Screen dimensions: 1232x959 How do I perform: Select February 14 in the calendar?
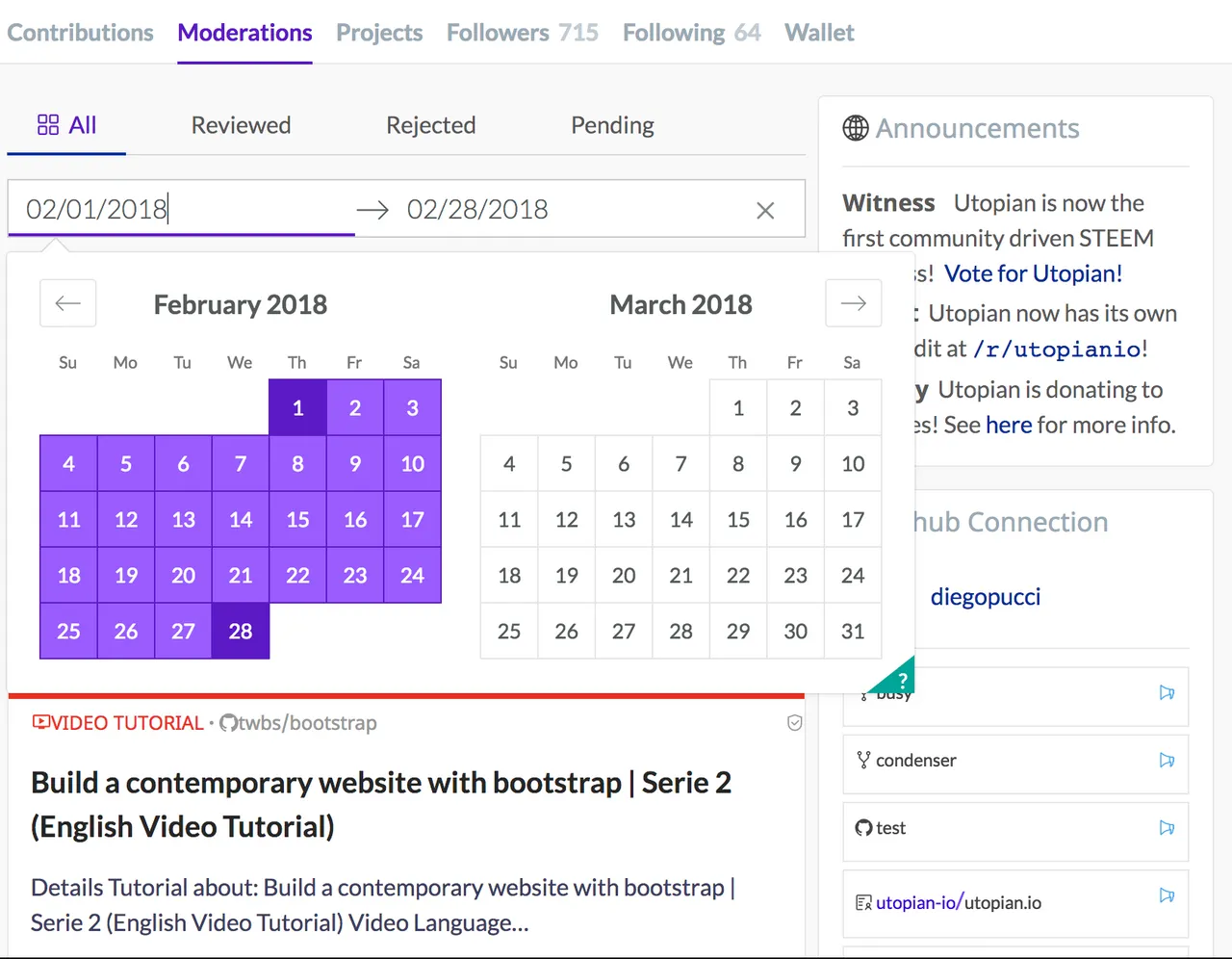tap(241, 519)
